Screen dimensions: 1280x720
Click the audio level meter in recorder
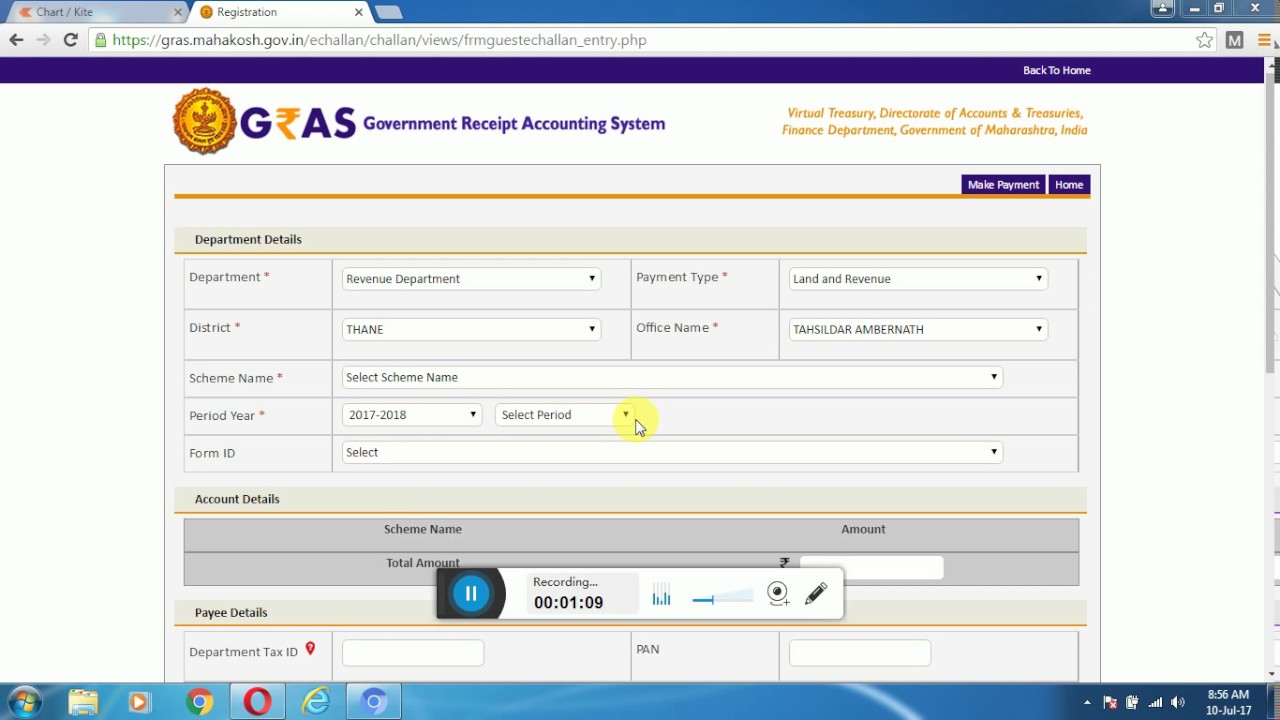661,596
